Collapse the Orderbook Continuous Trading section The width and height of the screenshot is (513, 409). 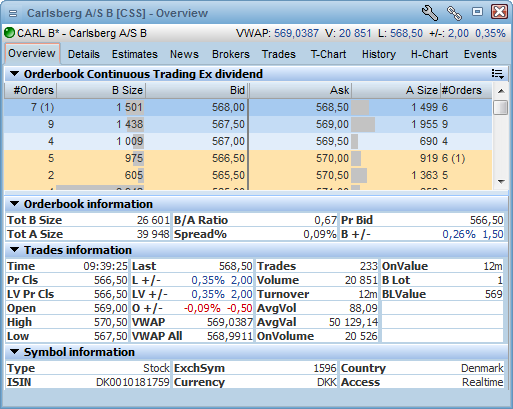click(x=14, y=74)
